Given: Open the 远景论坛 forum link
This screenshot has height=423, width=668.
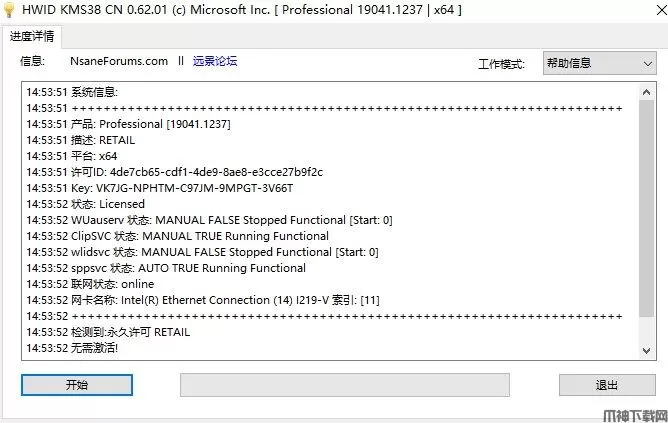Looking at the screenshot, I should 215,61.
